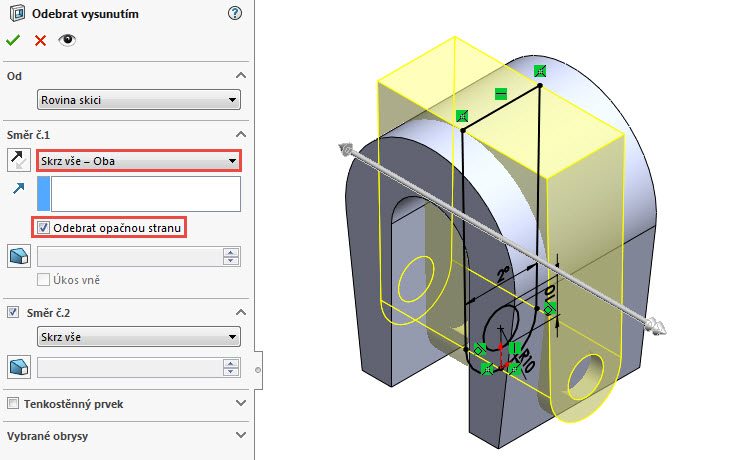This screenshot has height=460, width=750.
Task: Click the Směr č.2 draft angle field
Action: [x=130, y=368]
